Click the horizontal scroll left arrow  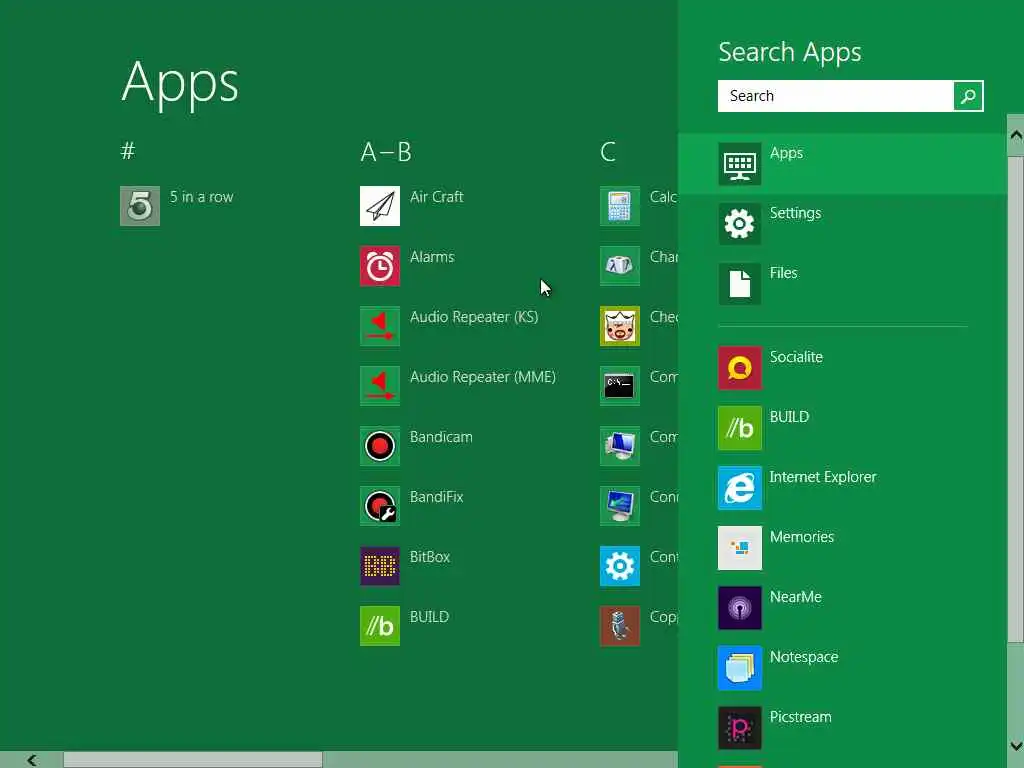point(31,760)
